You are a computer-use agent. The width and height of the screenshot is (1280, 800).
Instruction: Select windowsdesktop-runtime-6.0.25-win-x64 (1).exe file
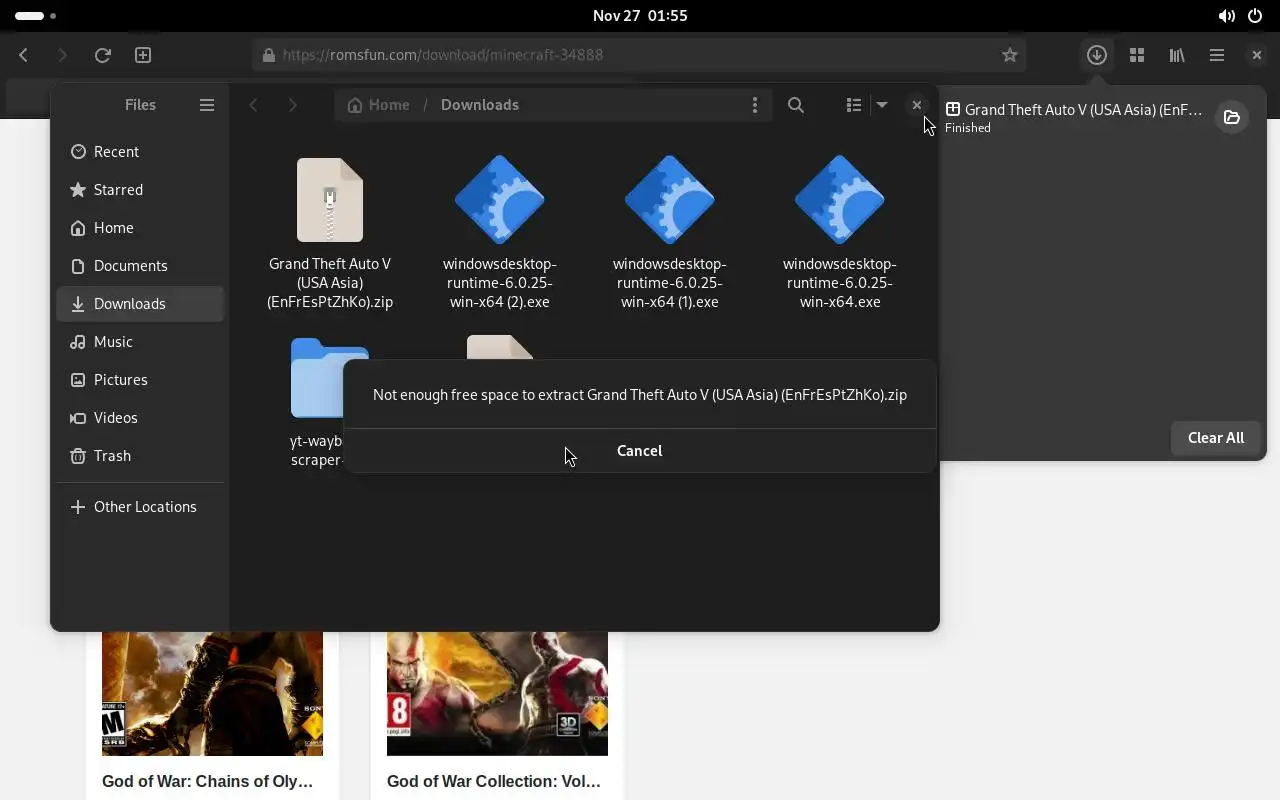point(670,233)
